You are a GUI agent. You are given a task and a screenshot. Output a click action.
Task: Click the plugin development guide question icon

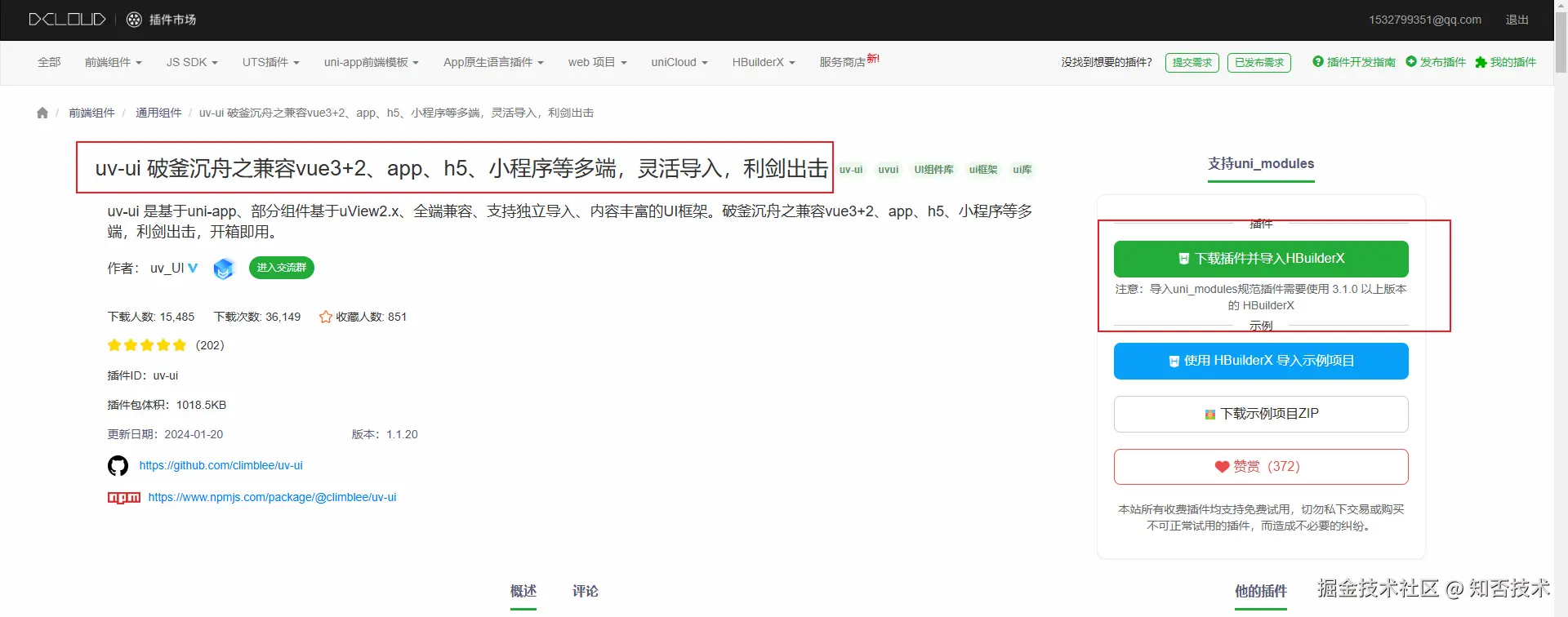pyautogui.click(x=1317, y=61)
